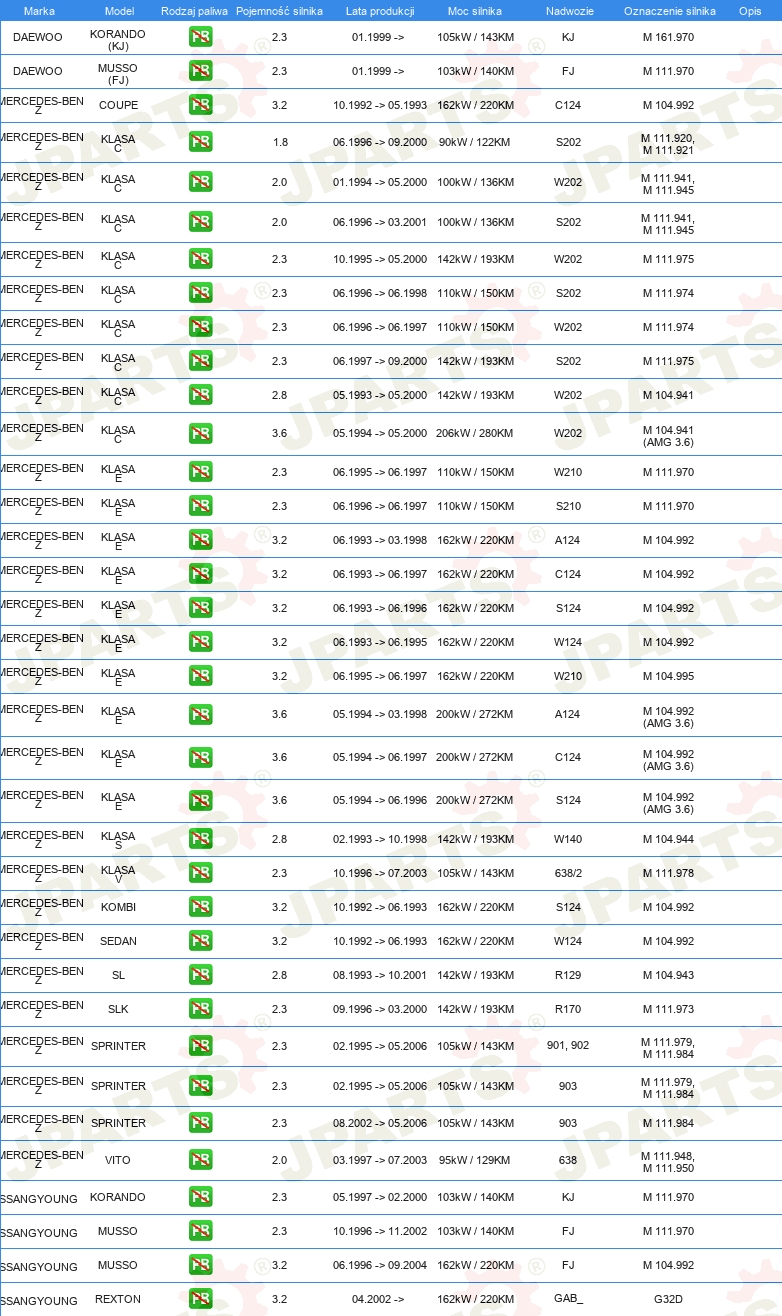
Task: Click the Model column header
Action: [x=119, y=11]
